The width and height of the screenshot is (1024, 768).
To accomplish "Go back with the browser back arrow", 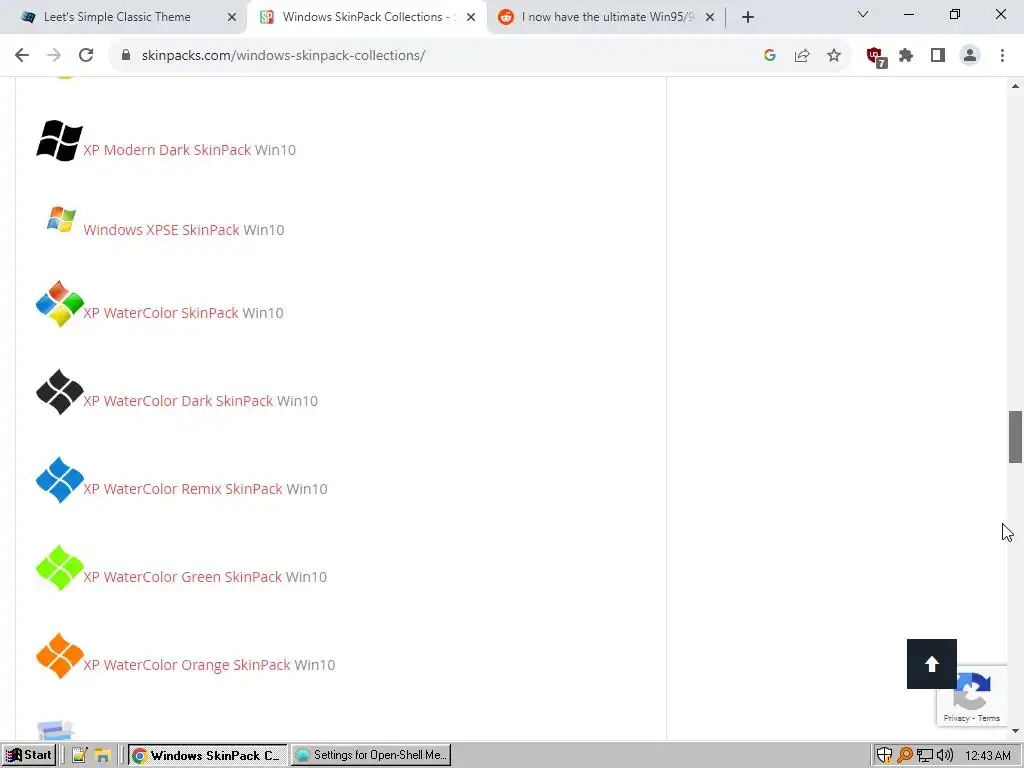I will pyautogui.click(x=22, y=56).
